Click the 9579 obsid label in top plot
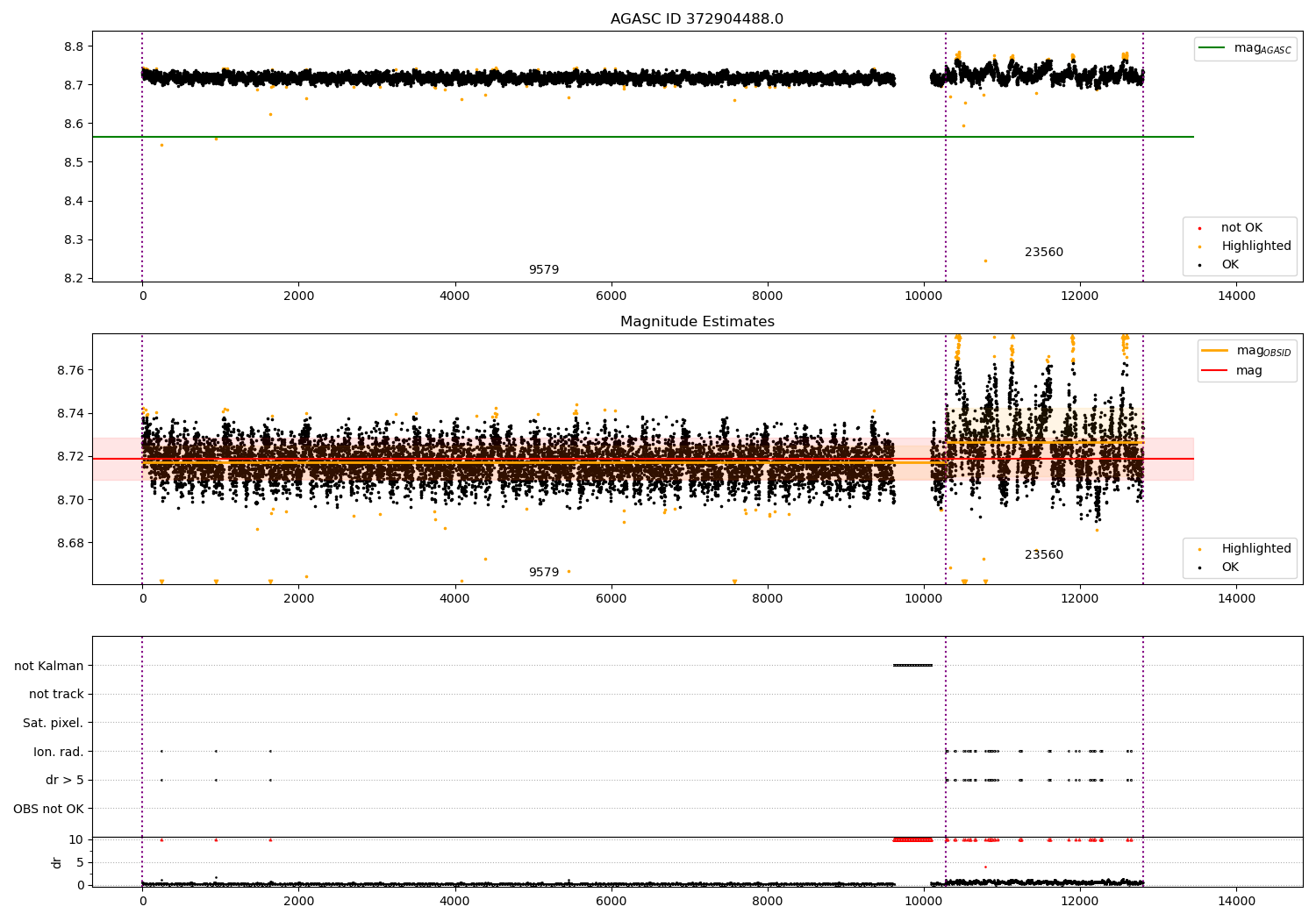This screenshot has width=1316, height=921. point(543,270)
